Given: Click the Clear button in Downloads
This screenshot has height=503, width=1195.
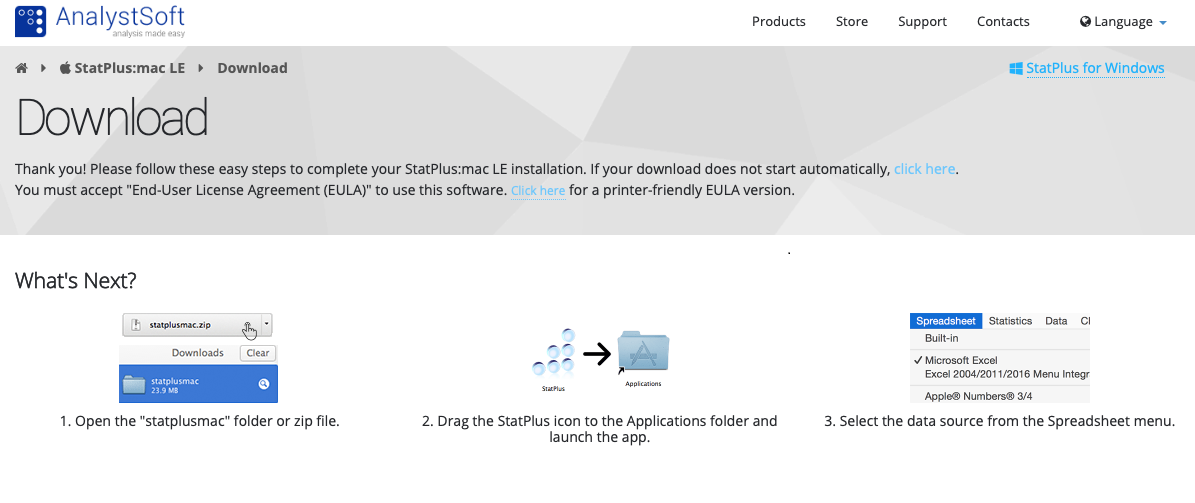Looking at the screenshot, I should point(258,353).
